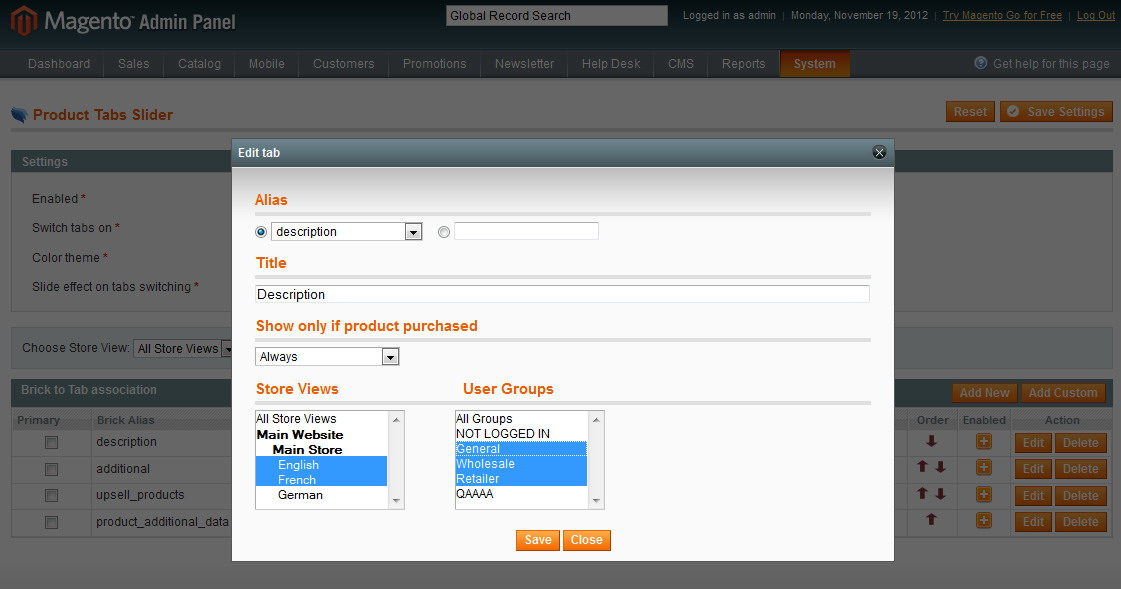Click the move-up arrow in the additional row
Screen dimensions: 1121x589
click(925, 468)
